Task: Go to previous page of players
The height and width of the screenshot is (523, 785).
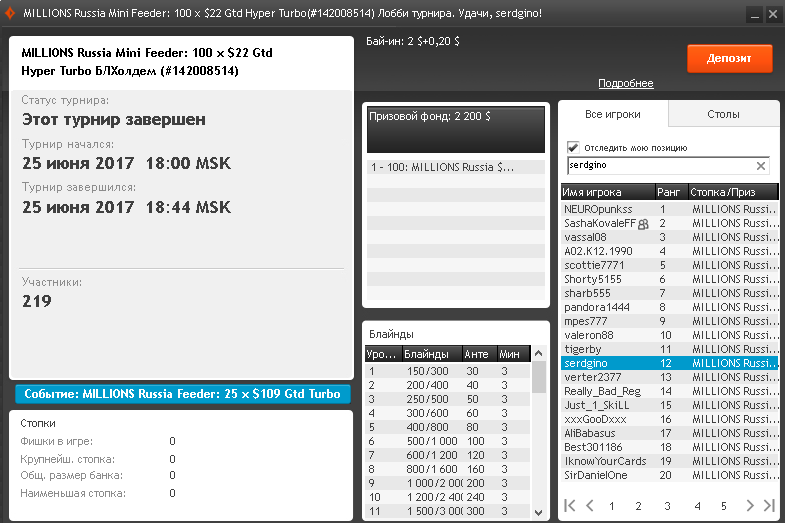Action: tap(590, 505)
